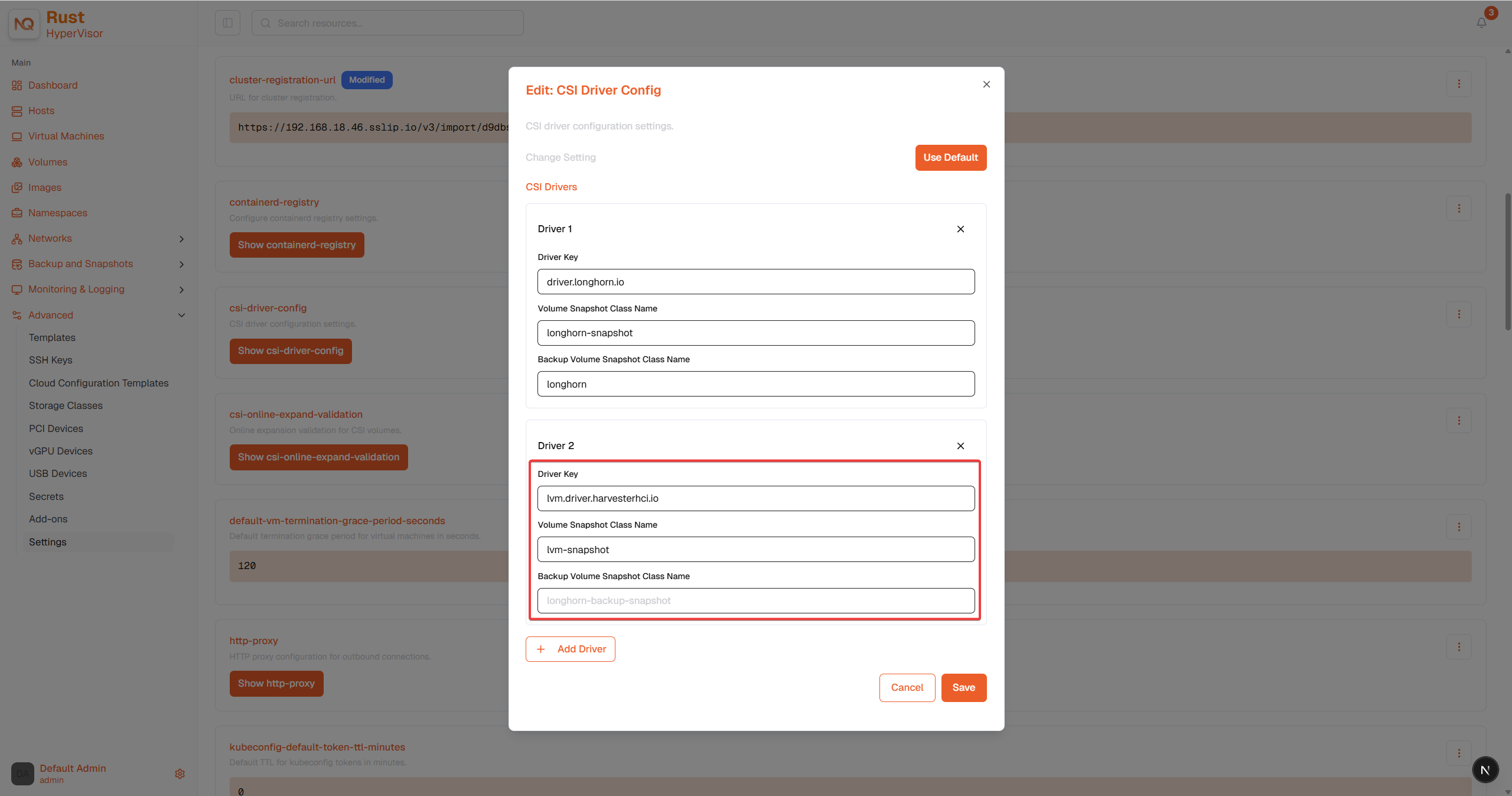
Task: Click the Rust HyperVisor logo icon
Action: click(24, 24)
